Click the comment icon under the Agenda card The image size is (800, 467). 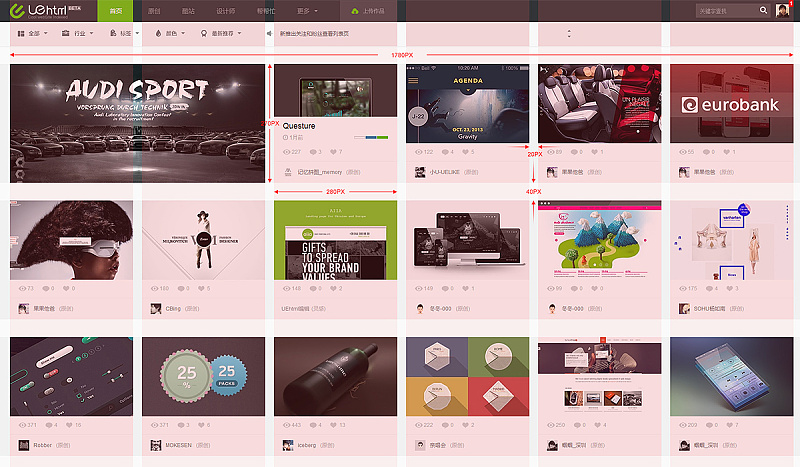click(445, 152)
